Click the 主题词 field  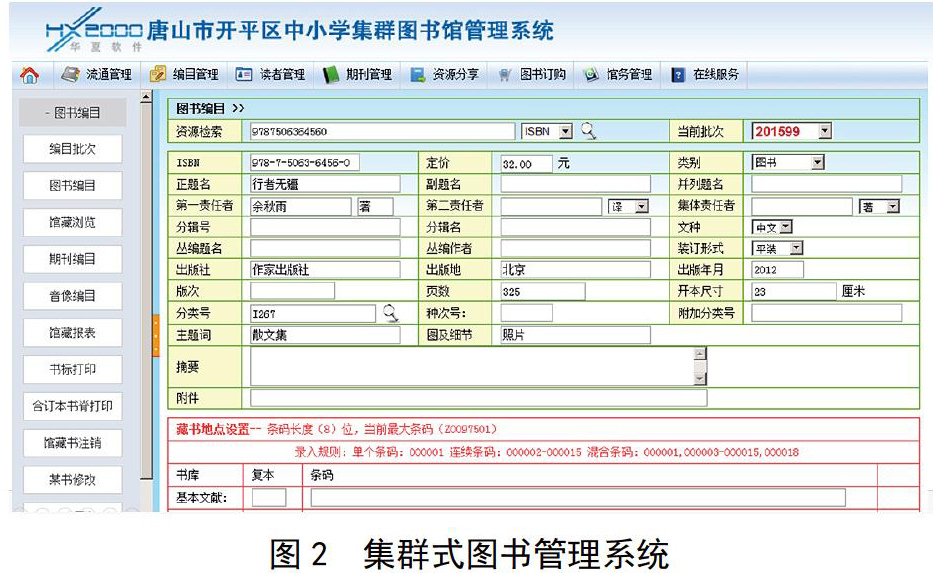325,335
